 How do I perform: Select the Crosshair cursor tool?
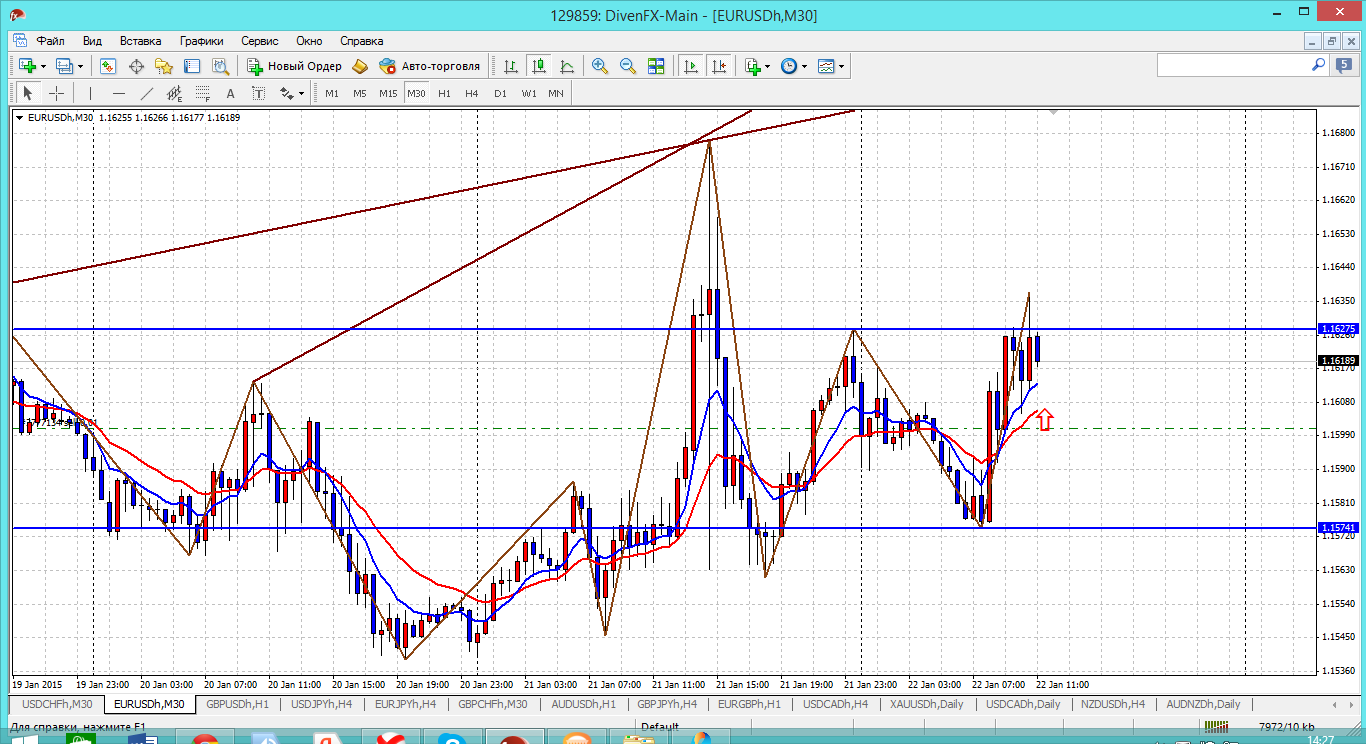57,93
